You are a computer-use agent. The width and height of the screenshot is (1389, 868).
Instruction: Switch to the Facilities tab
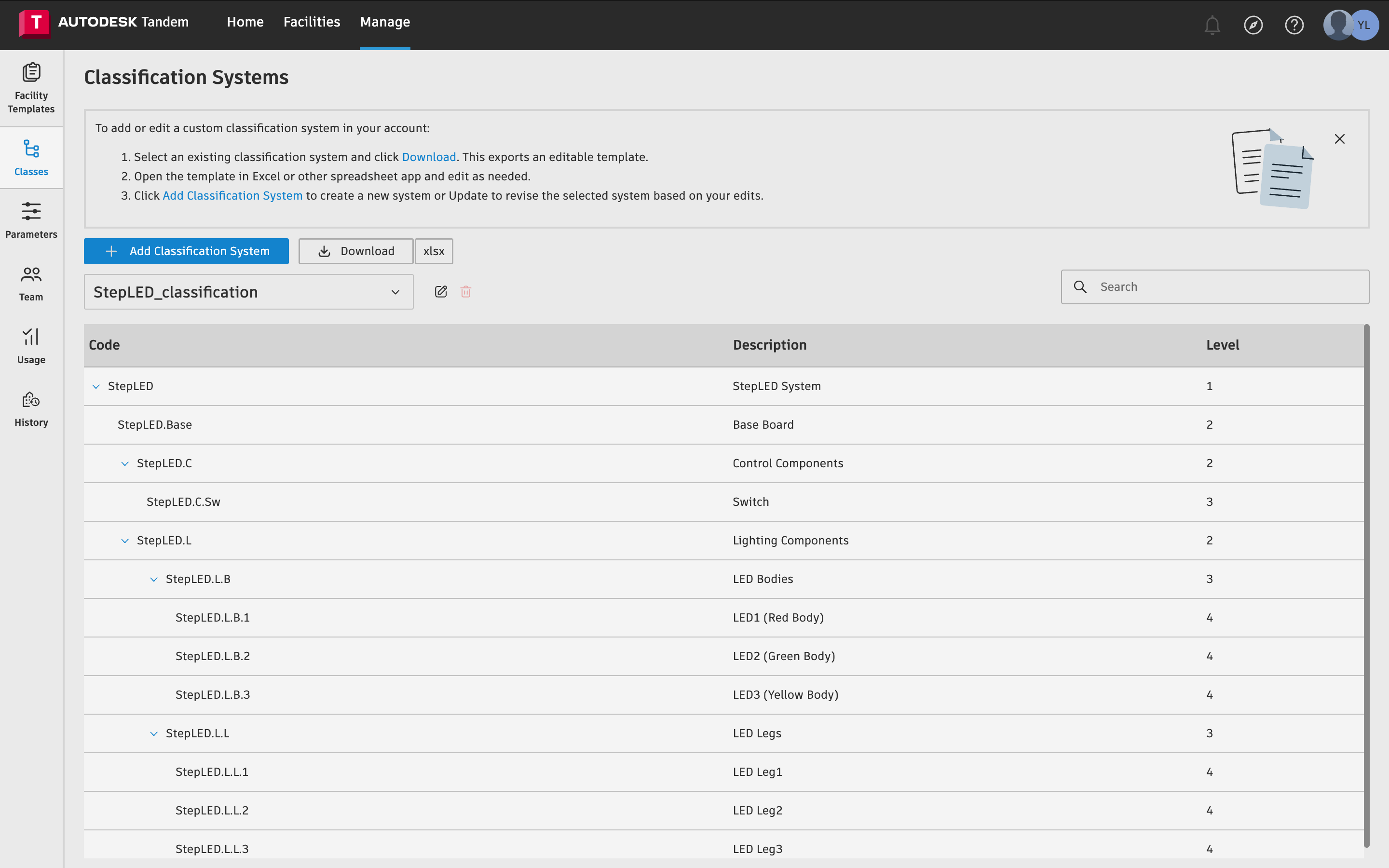[312, 22]
